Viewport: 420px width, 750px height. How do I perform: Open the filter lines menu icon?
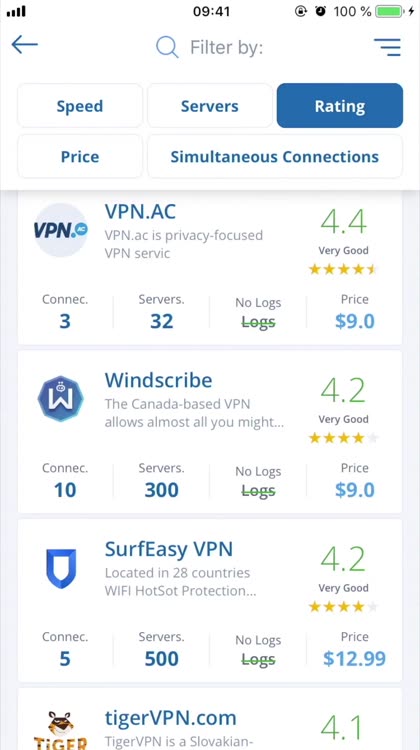387,47
